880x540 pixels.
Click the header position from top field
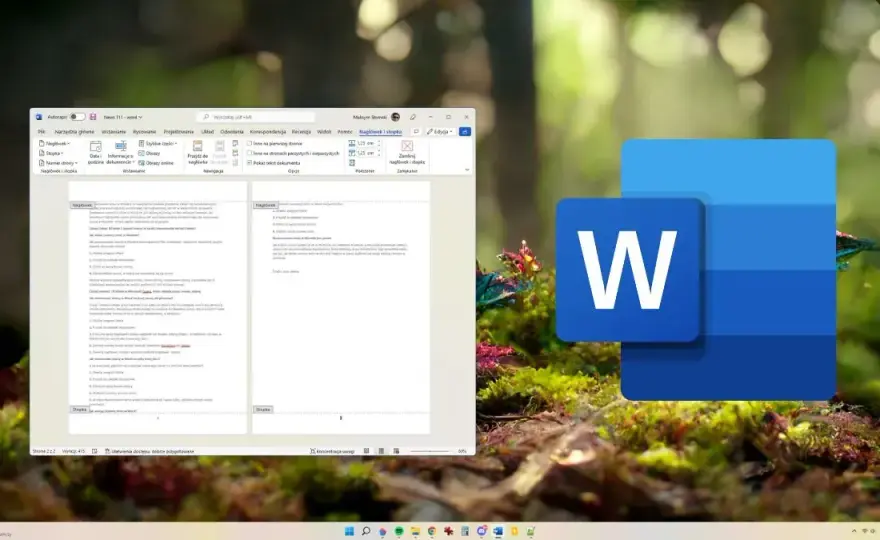365,144
